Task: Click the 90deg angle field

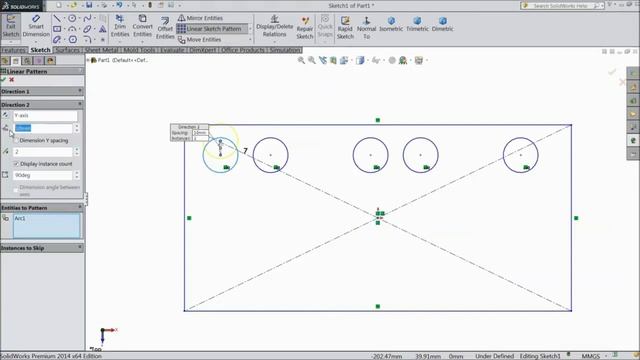Action: point(43,175)
